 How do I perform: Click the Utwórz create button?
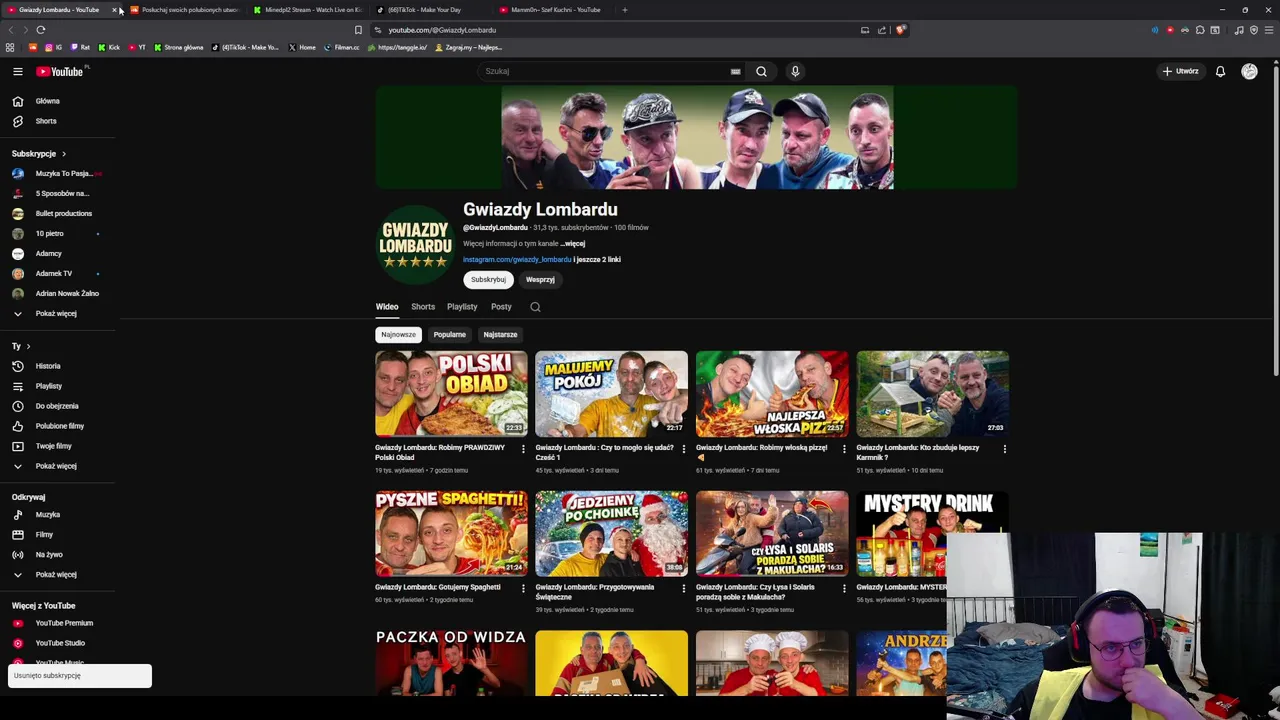coord(1181,71)
